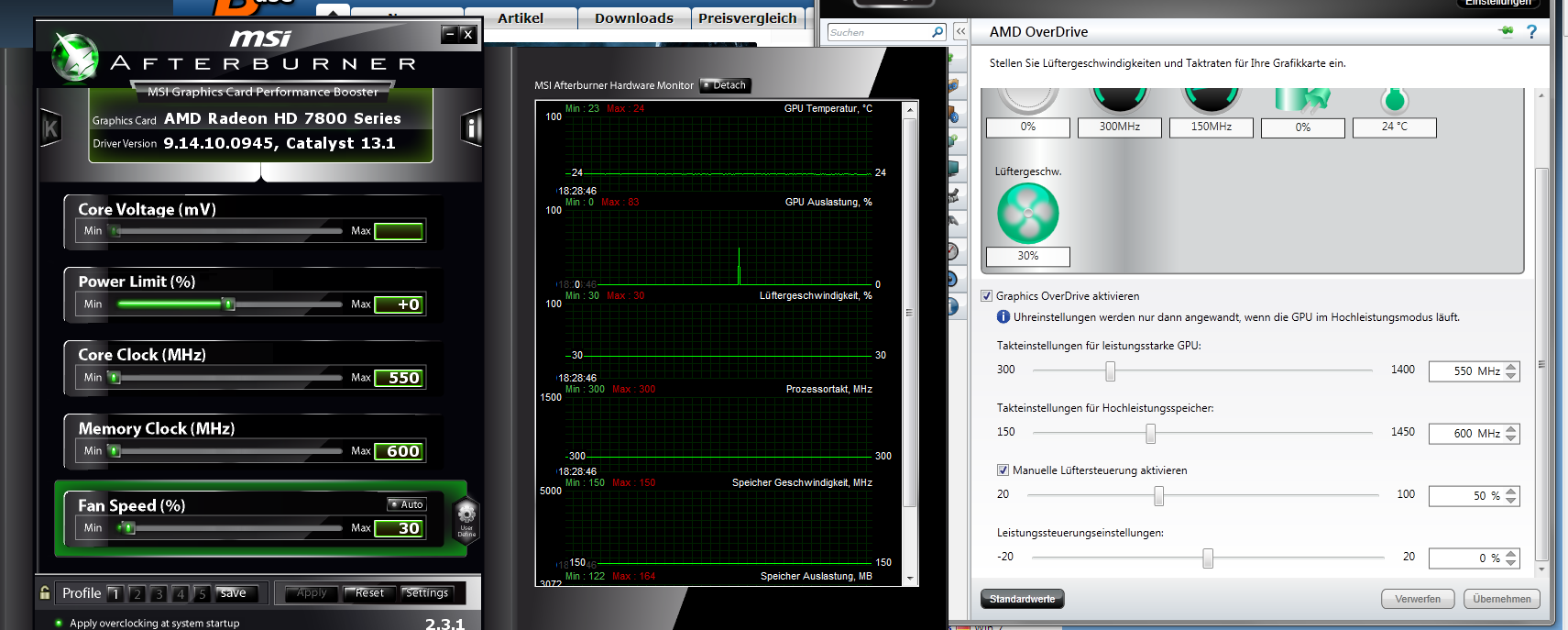Select Profile slot 4

click(181, 593)
